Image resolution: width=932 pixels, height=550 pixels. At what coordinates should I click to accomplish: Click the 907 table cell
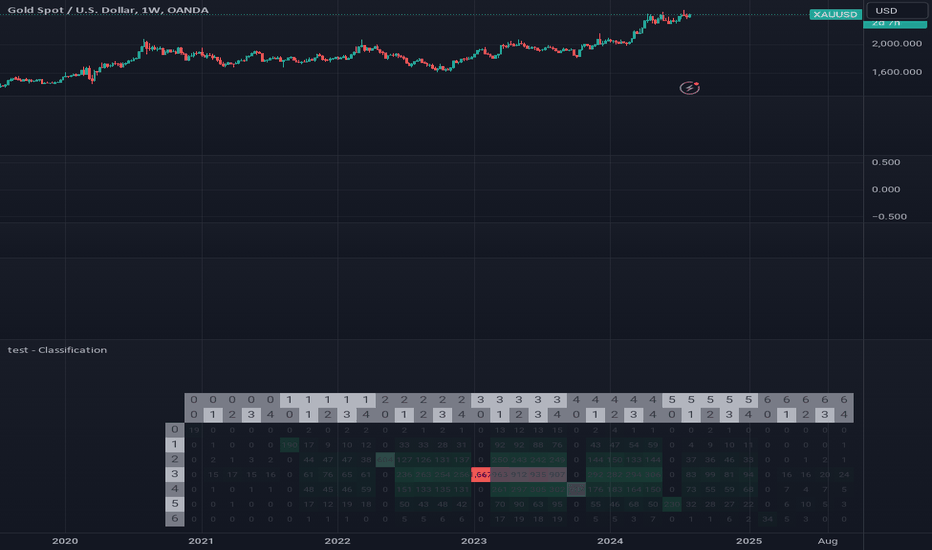tap(557, 474)
